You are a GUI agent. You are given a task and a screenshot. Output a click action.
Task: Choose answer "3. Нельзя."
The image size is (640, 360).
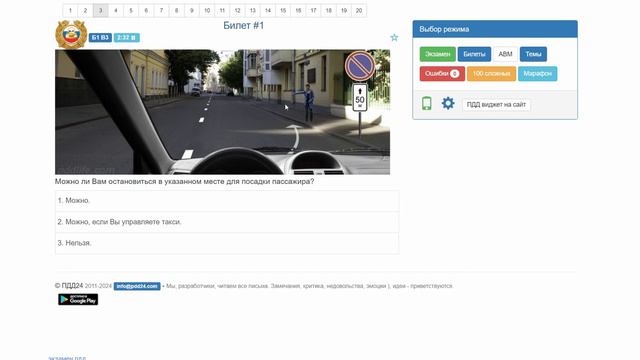[227, 243]
